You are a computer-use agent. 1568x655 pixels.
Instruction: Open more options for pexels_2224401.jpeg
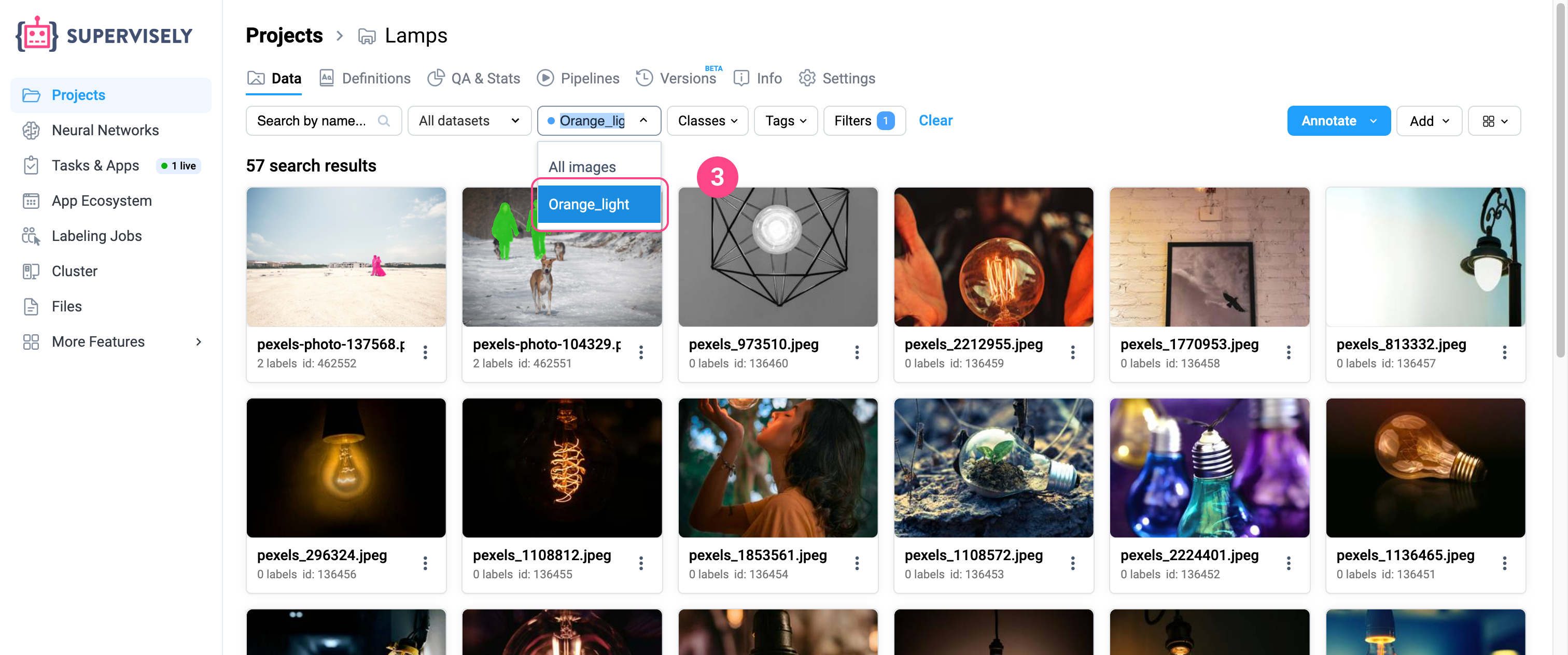[1289, 563]
